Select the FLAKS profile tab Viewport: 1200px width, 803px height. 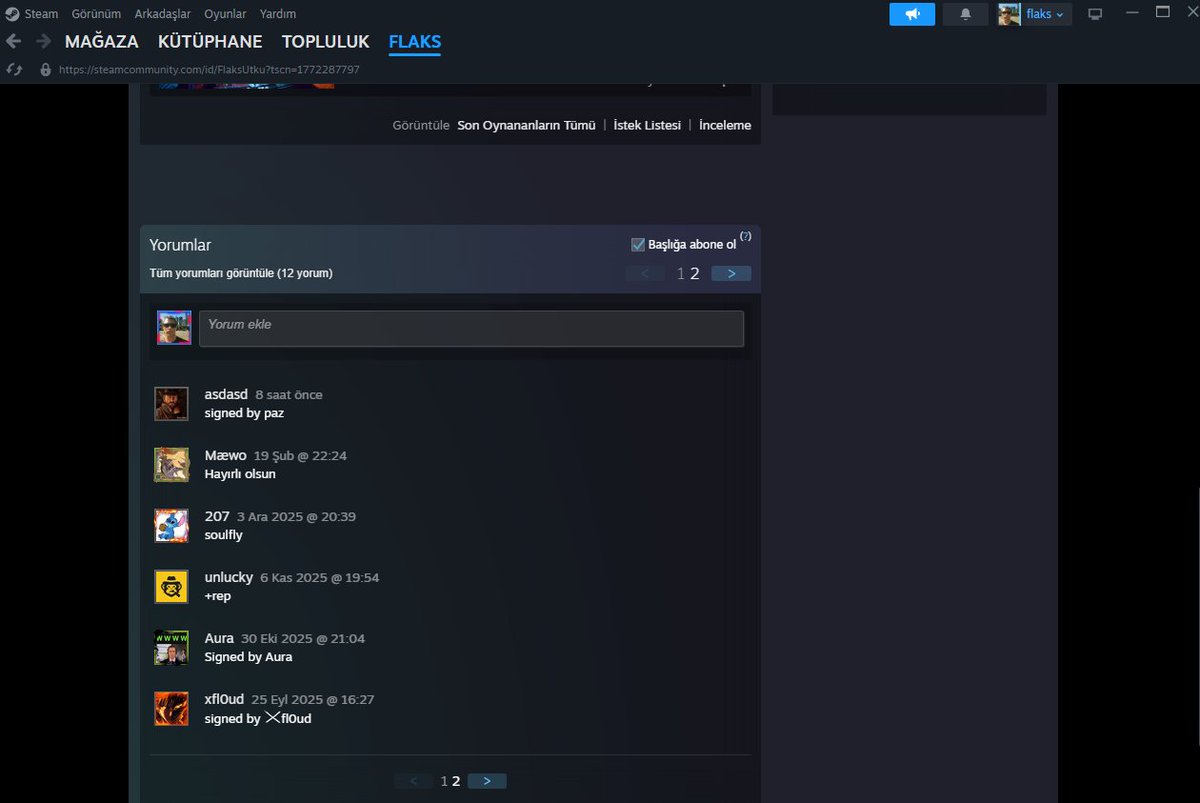(414, 42)
